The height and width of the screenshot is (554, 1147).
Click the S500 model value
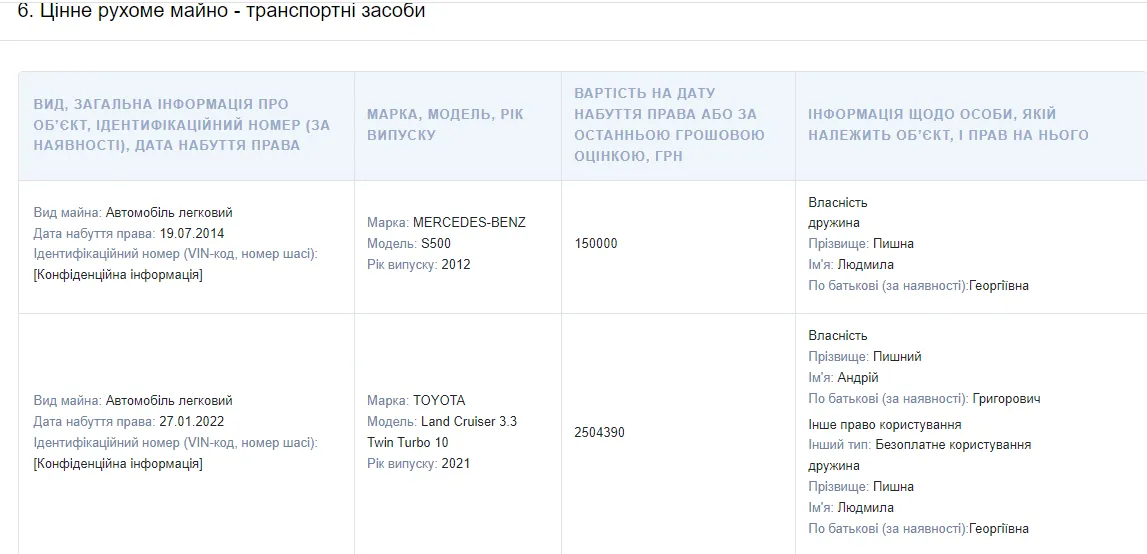(436, 244)
